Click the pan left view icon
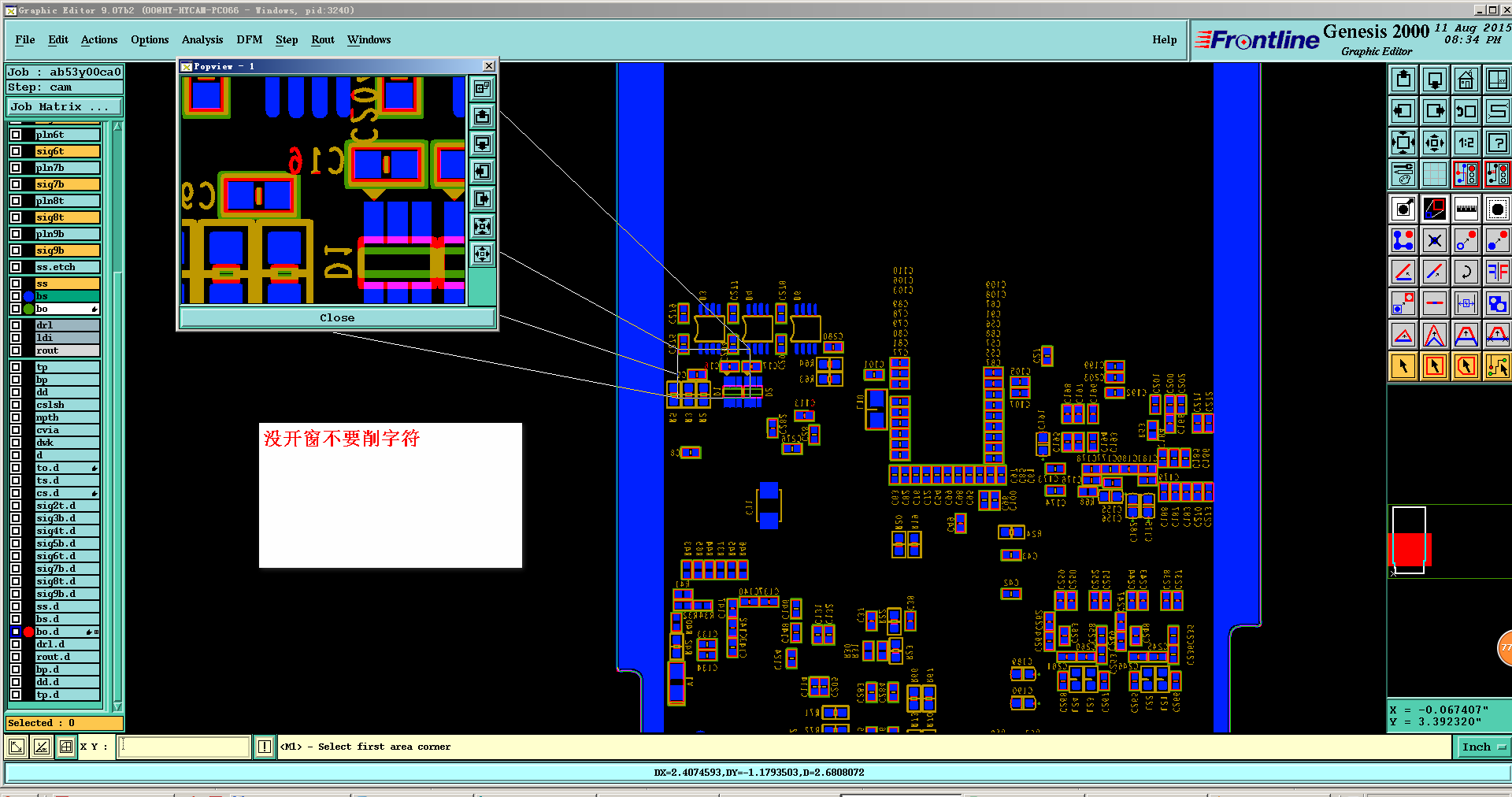 click(1403, 111)
